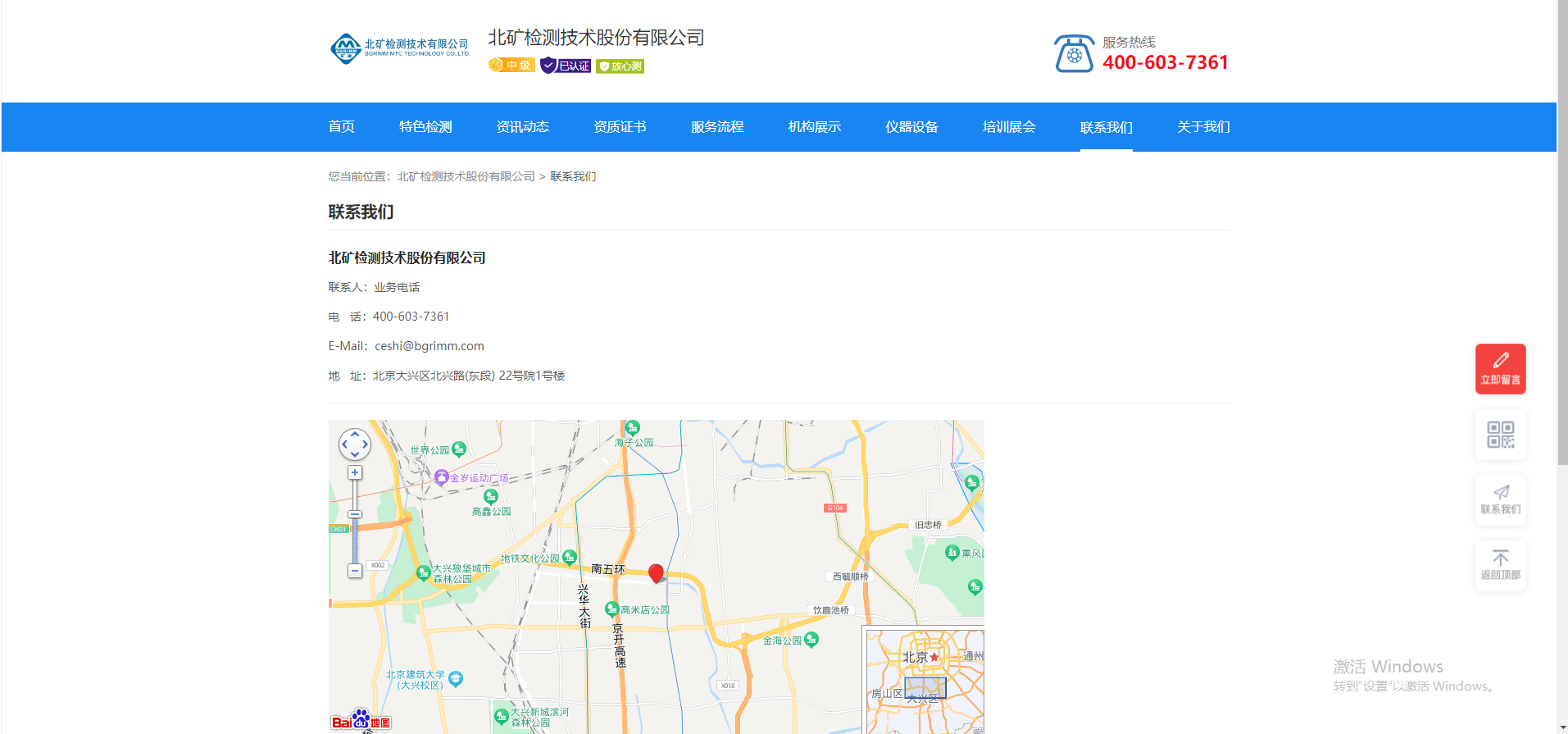
Task: Open 特色检测 navigation item
Action: (x=425, y=127)
